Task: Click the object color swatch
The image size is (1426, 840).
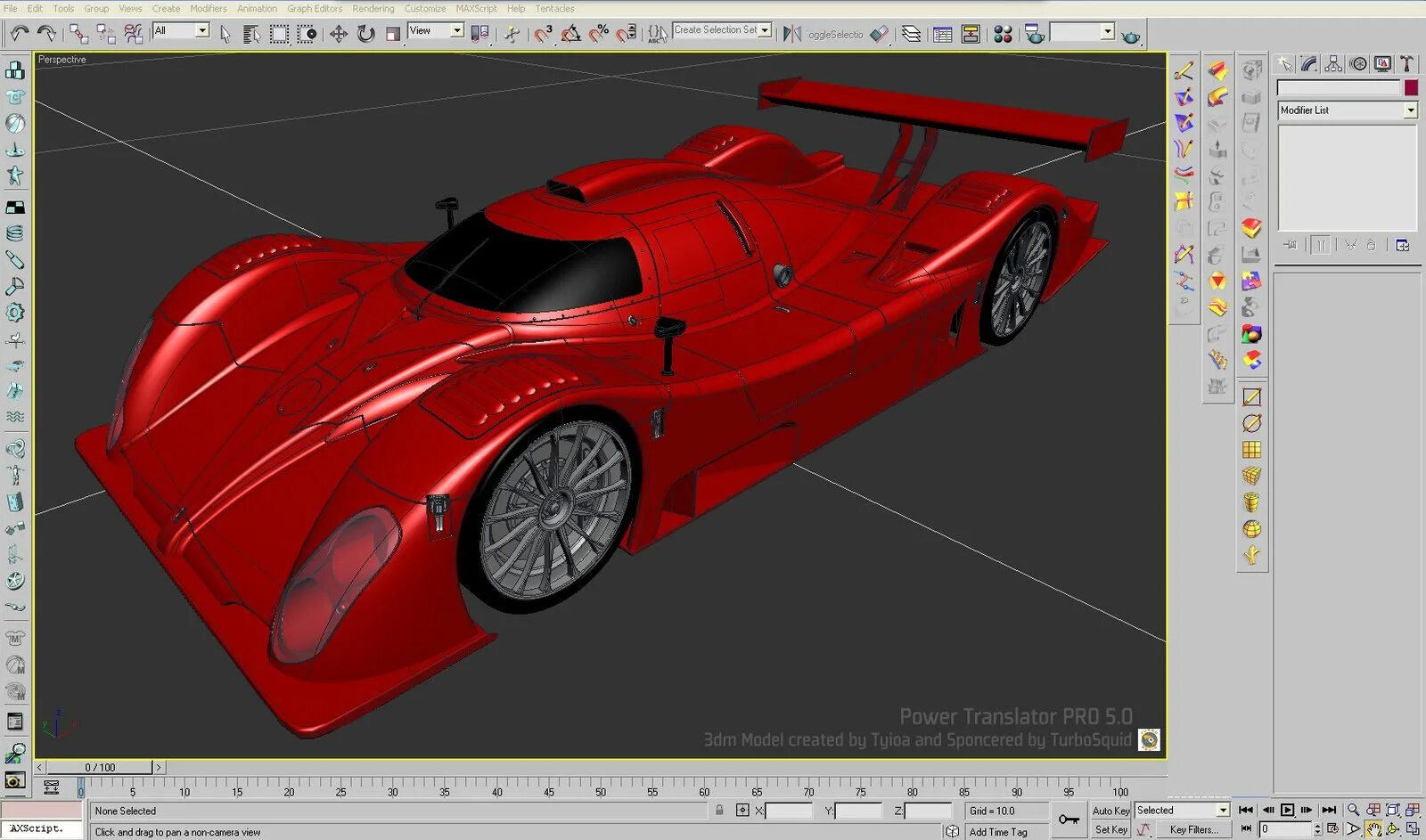Action: tap(1411, 87)
